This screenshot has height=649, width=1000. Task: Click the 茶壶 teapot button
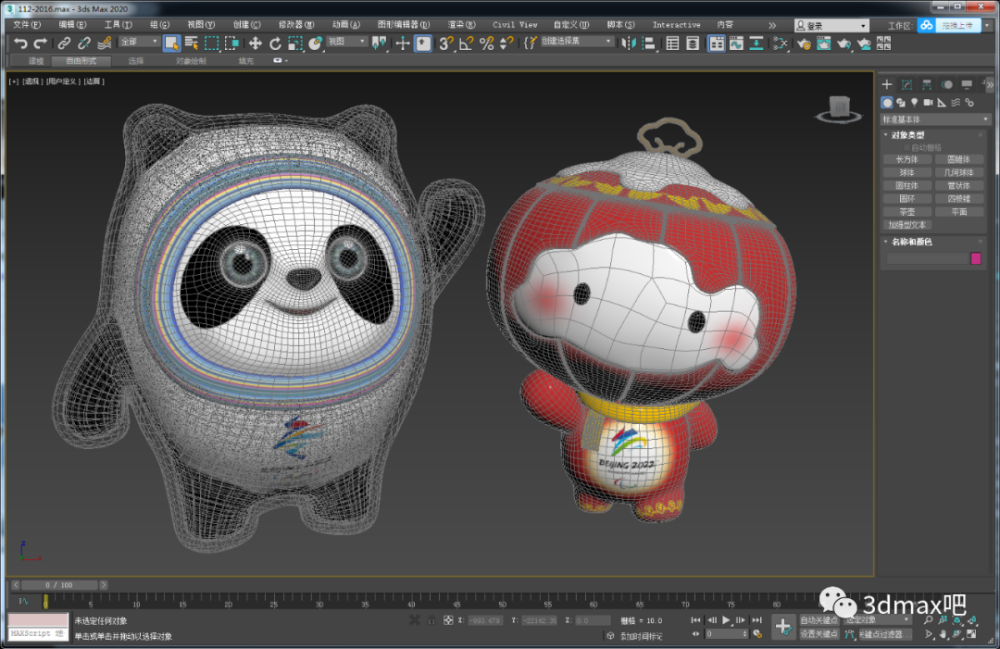[907, 212]
